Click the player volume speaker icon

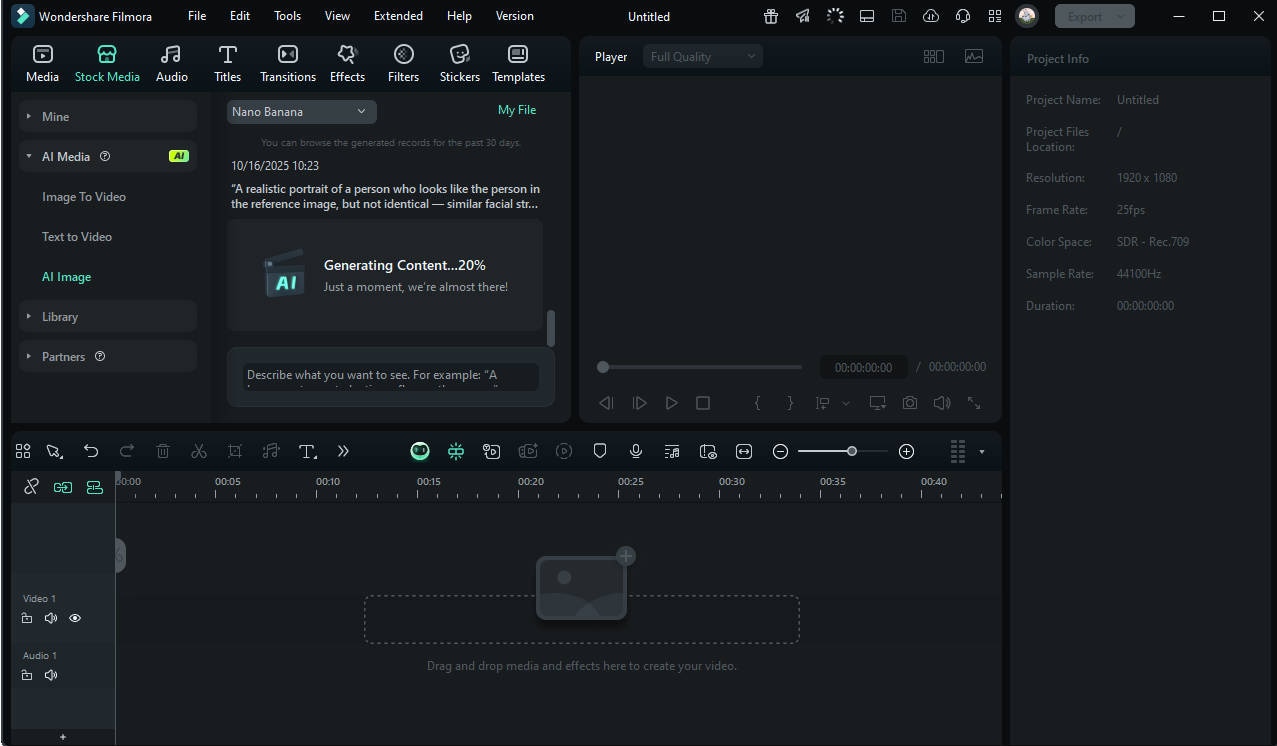(942, 403)
